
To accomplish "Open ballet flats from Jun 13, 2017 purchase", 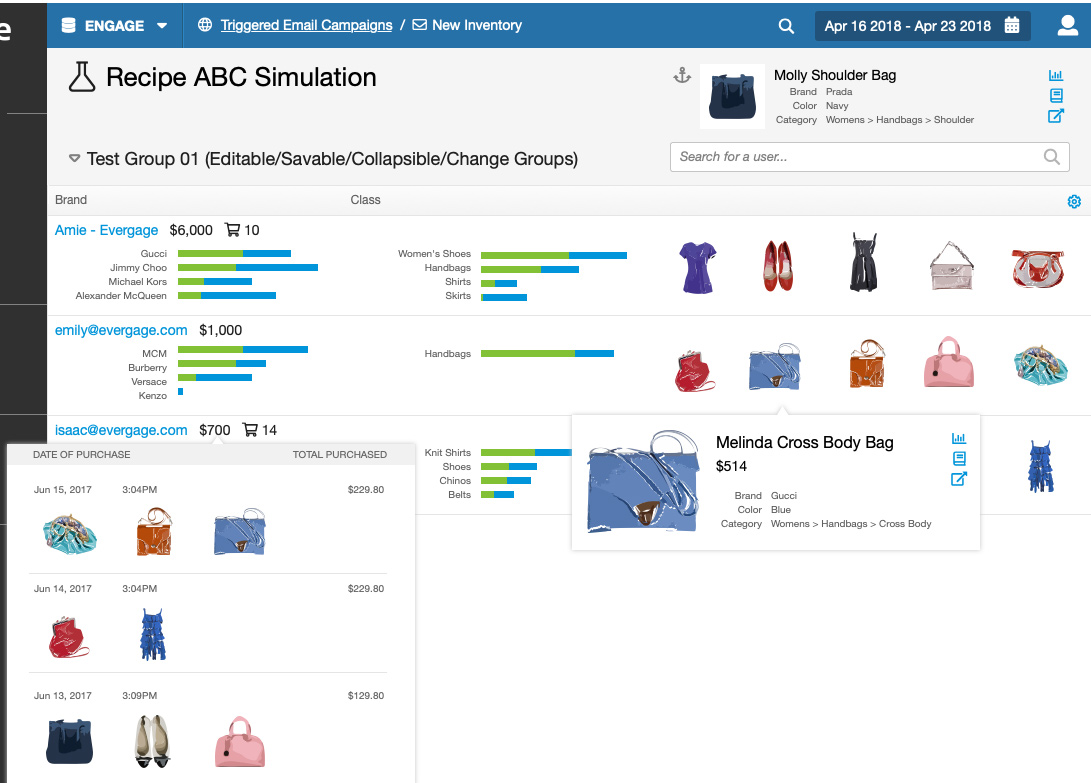I will tap(152, 741).
